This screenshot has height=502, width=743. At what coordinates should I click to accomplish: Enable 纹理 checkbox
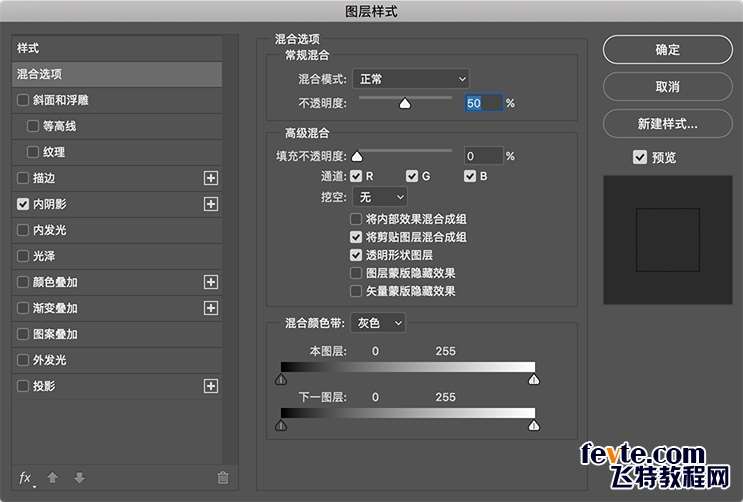[33, 152]
